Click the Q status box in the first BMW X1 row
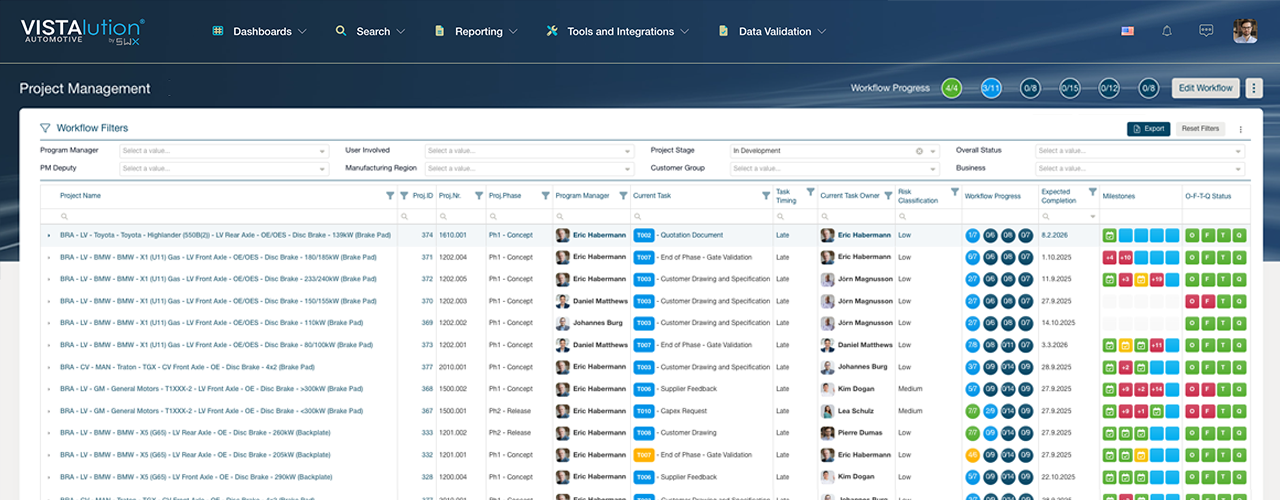Screen dimensions: 1280x500 (x=1239, y=257)
